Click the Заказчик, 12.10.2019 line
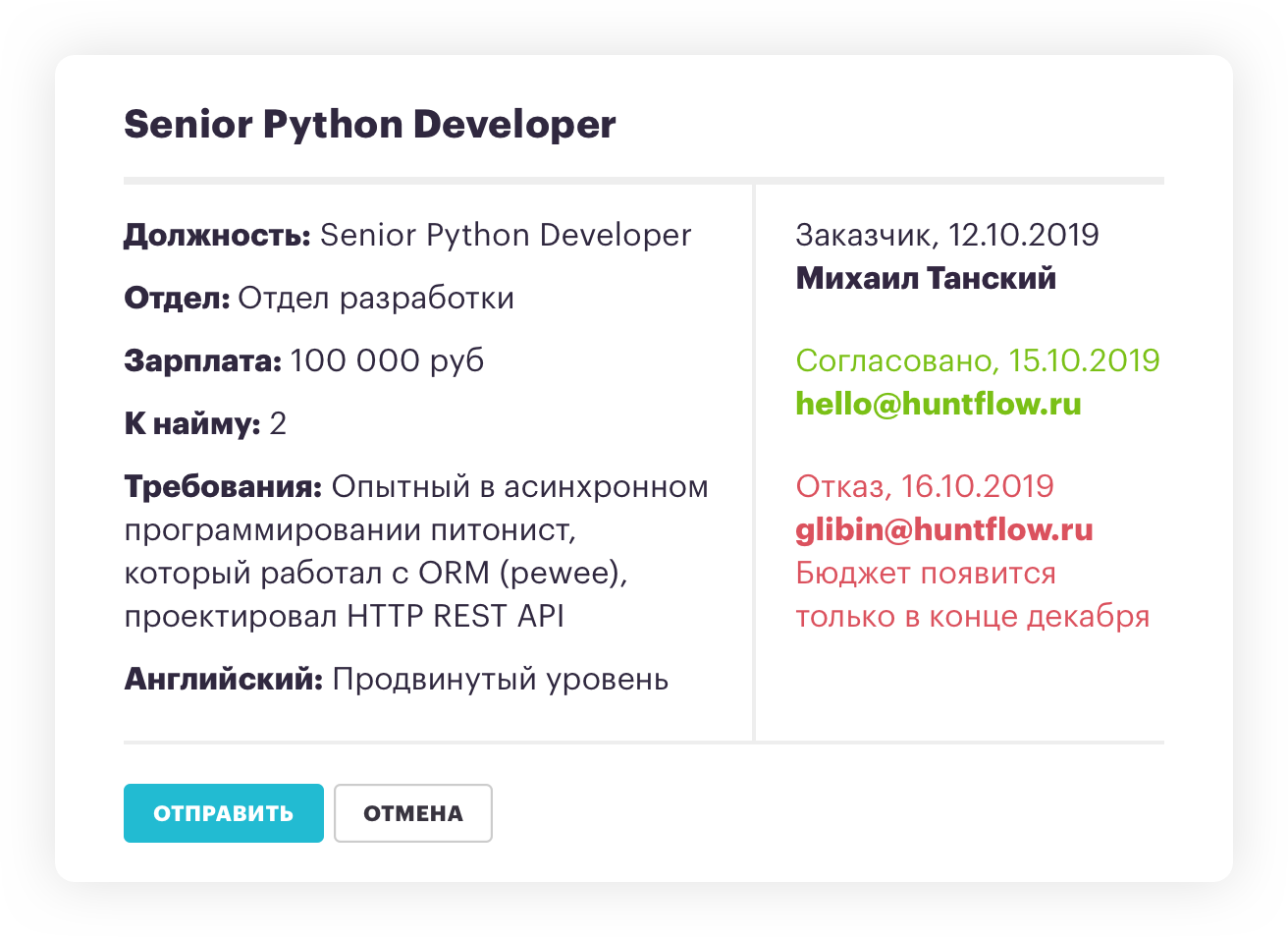Viewport: 1288px width, 937px height. [946, 236]
